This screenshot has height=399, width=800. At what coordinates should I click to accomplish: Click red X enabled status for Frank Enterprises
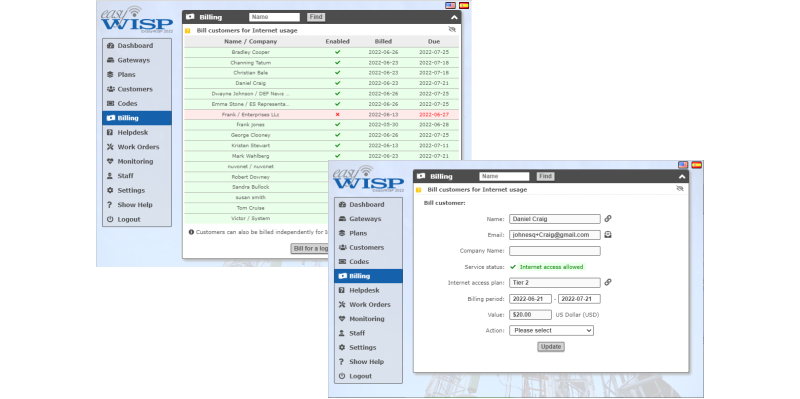(337, 115)
